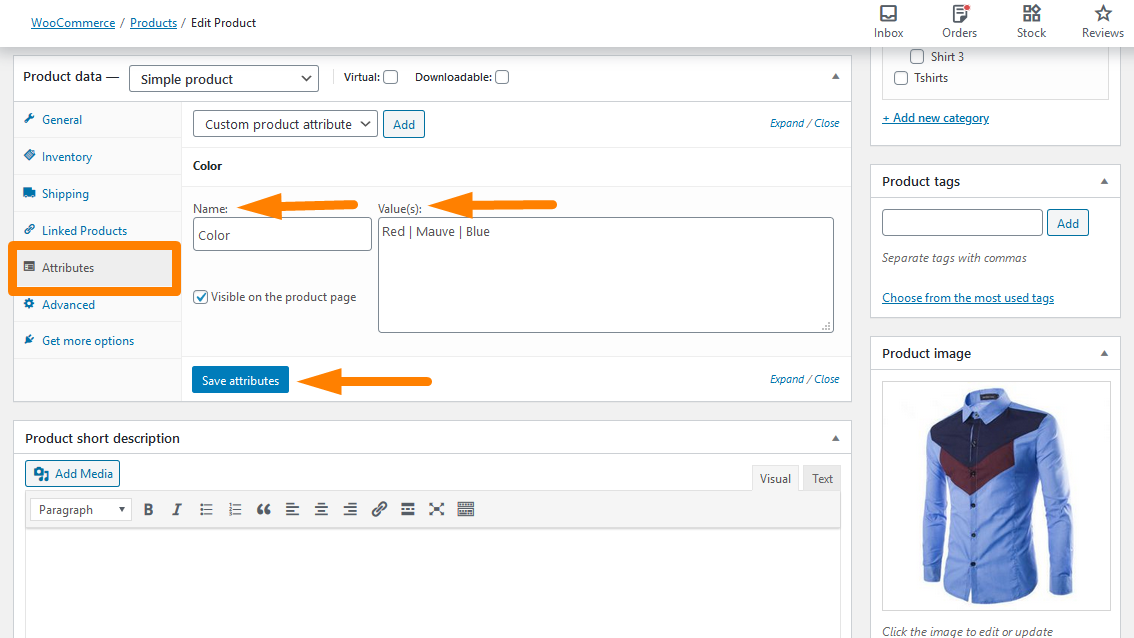Follow the WooCommerce breadcrumb link
The image size is (1134, 638).
(73, 23)
